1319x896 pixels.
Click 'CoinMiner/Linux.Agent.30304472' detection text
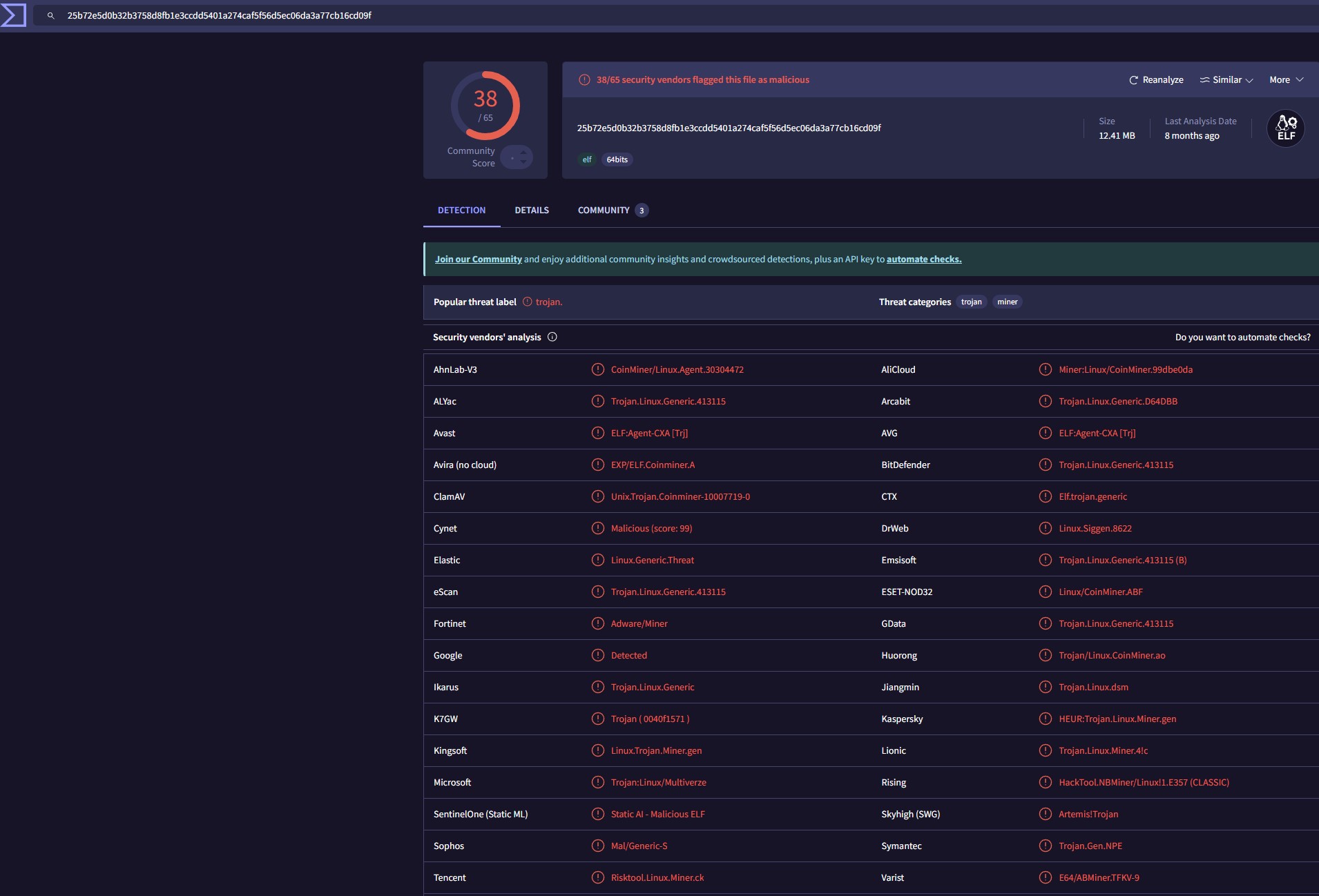tap(677, 370)
